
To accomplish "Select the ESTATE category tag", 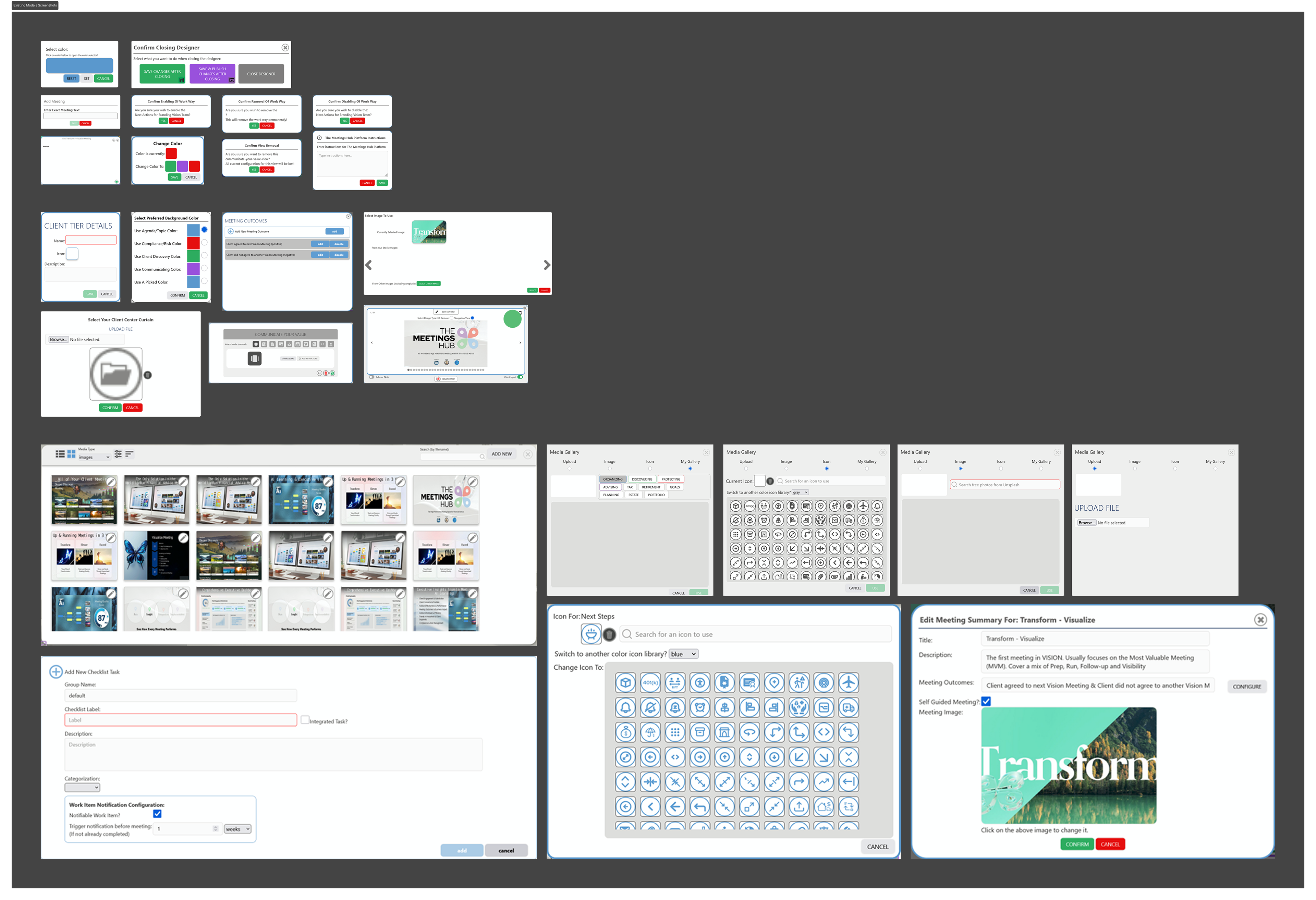I will (x=633, y=495).
